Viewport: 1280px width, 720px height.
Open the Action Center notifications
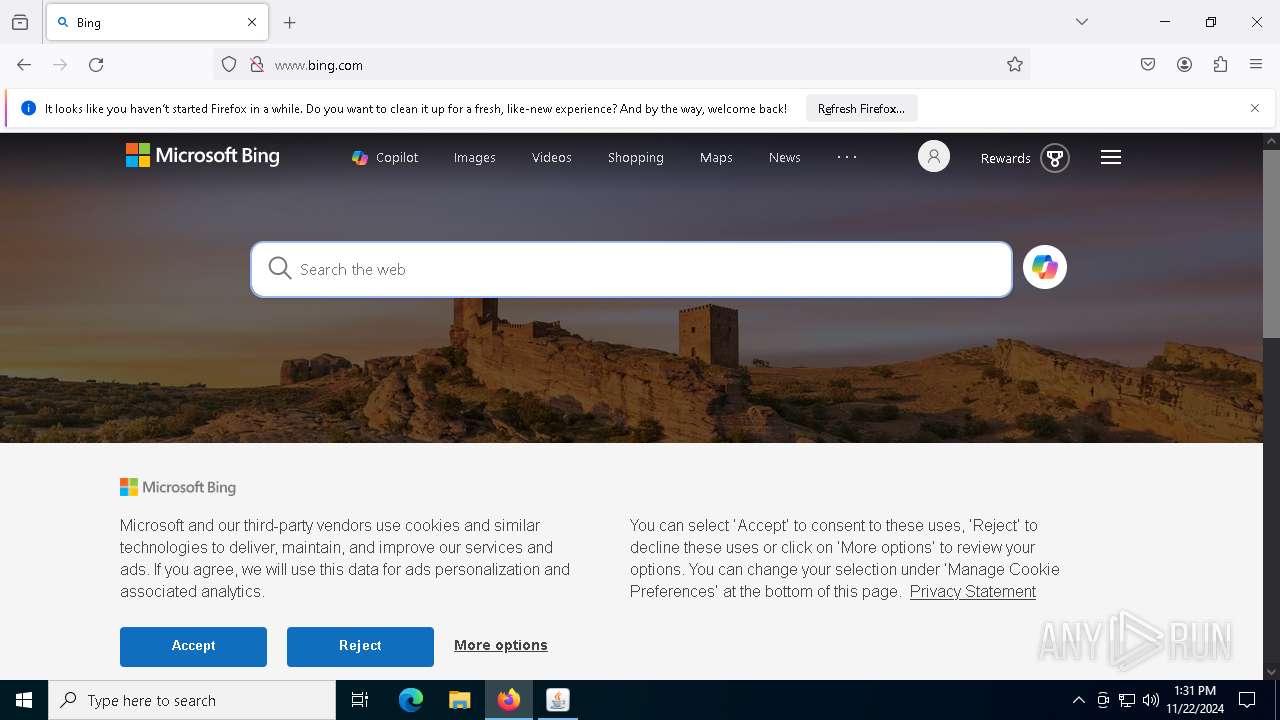click(x=1247, y=700)
